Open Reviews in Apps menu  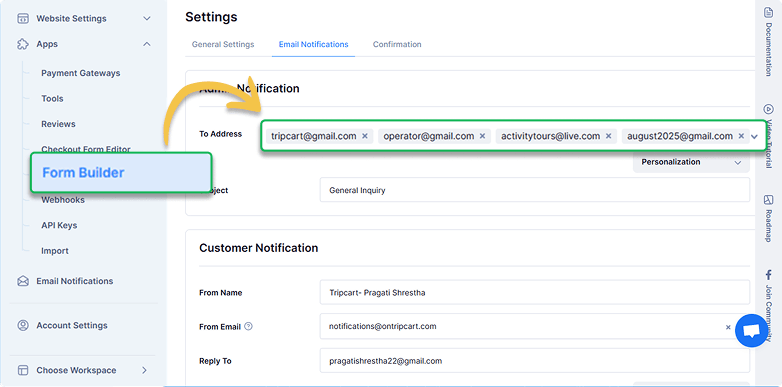point(58,124)
